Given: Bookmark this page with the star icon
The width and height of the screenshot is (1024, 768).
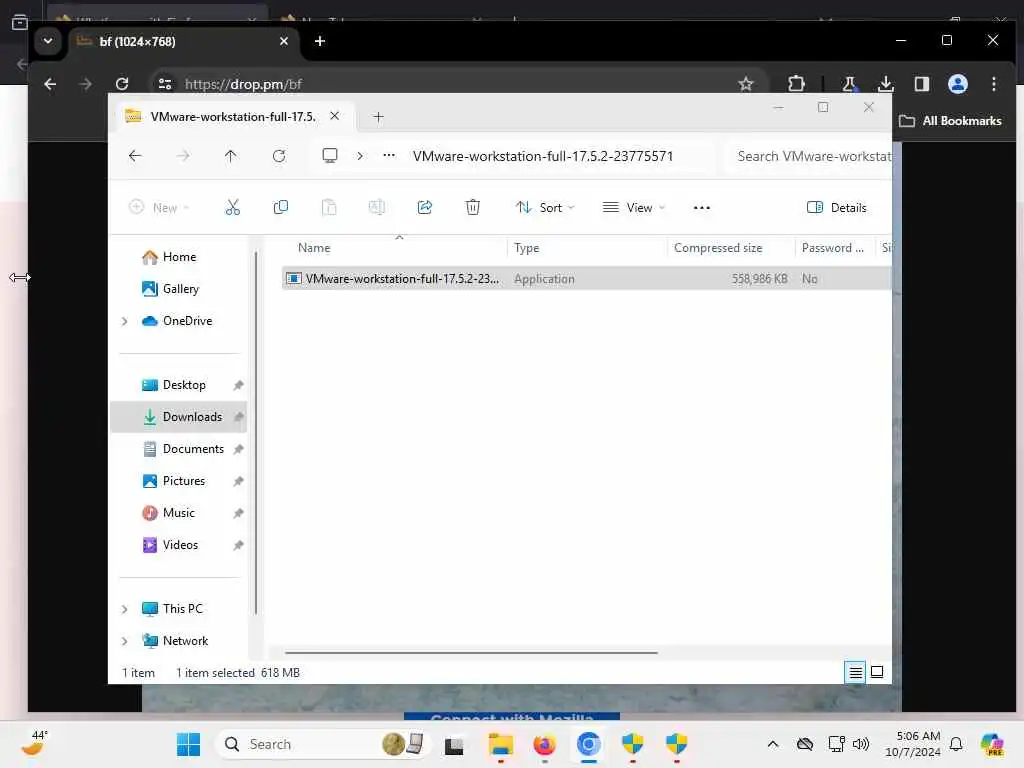Looking at the screenshot, I should click(746, 84).
